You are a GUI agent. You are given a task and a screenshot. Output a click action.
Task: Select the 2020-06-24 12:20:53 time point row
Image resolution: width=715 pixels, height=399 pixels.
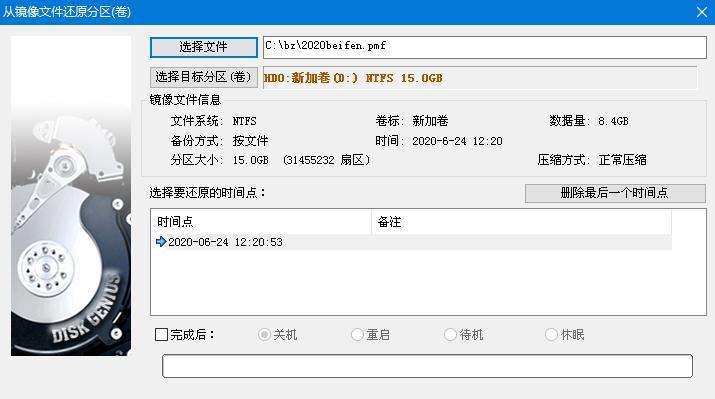pos(411,242)
